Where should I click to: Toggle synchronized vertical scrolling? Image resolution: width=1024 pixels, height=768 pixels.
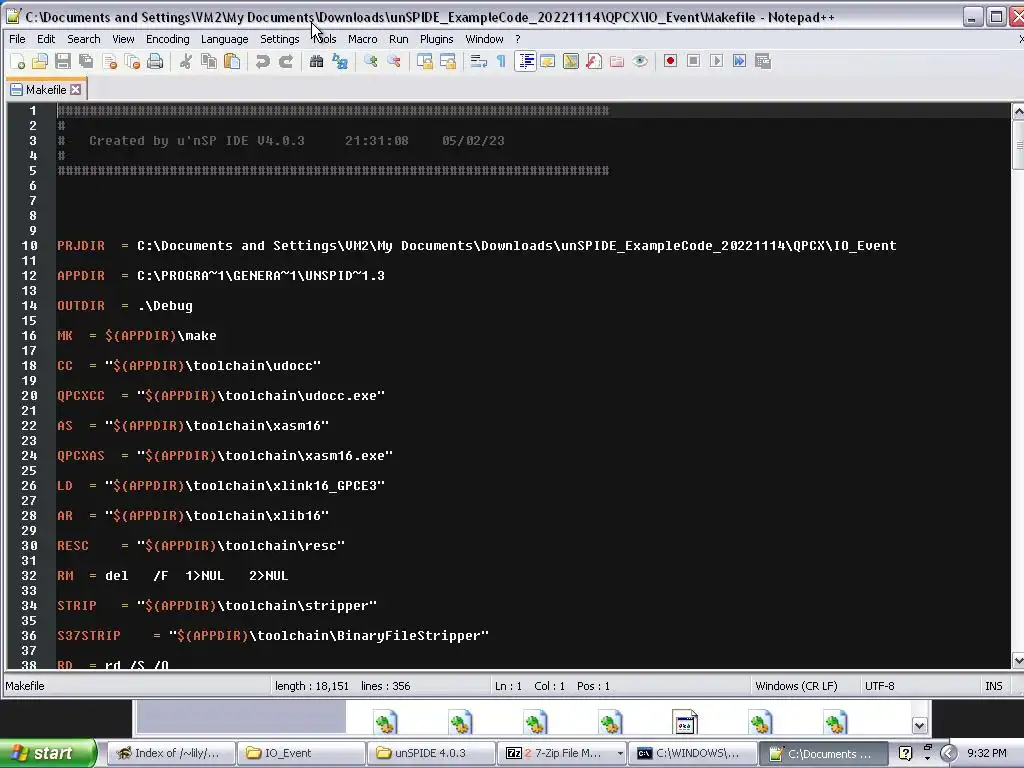(x=425, y=61)
